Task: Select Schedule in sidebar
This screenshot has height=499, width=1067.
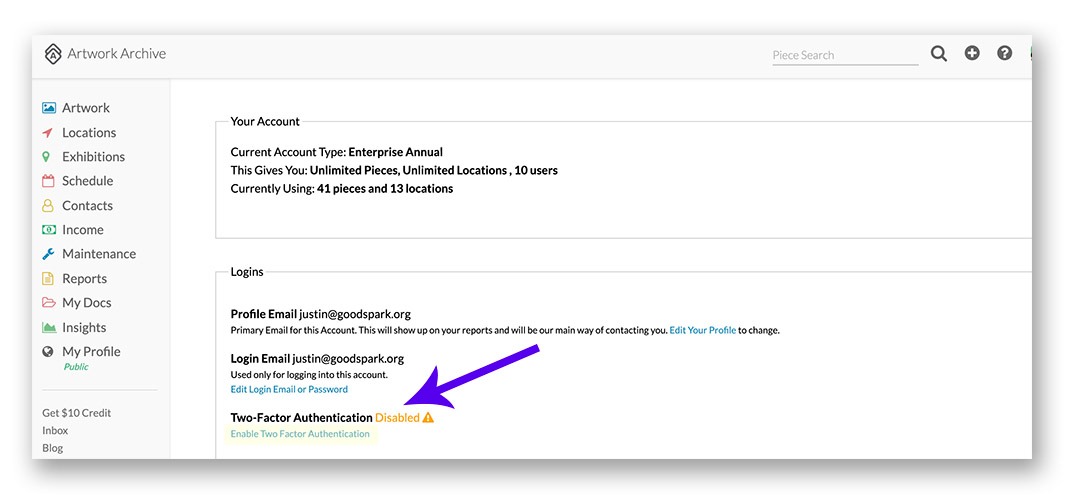Action: pyautogui.click(x=87, y=181)
